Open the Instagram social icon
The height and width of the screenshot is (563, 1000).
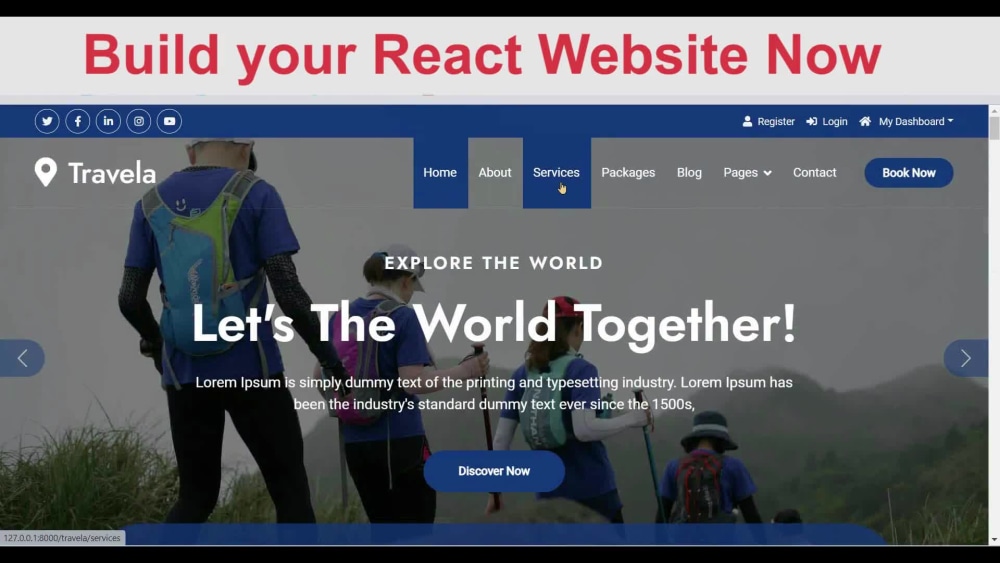pos(139,121)
